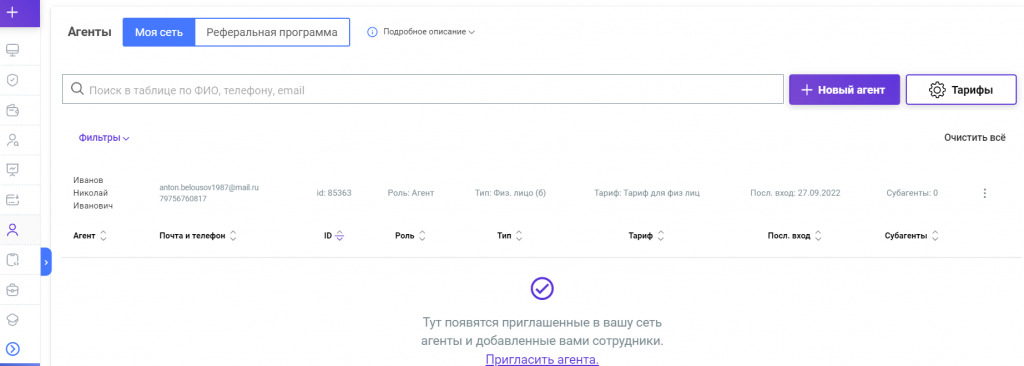Open the shield checkmark sidebar icon
The image size is (1024, 366).
coord(12,80)
